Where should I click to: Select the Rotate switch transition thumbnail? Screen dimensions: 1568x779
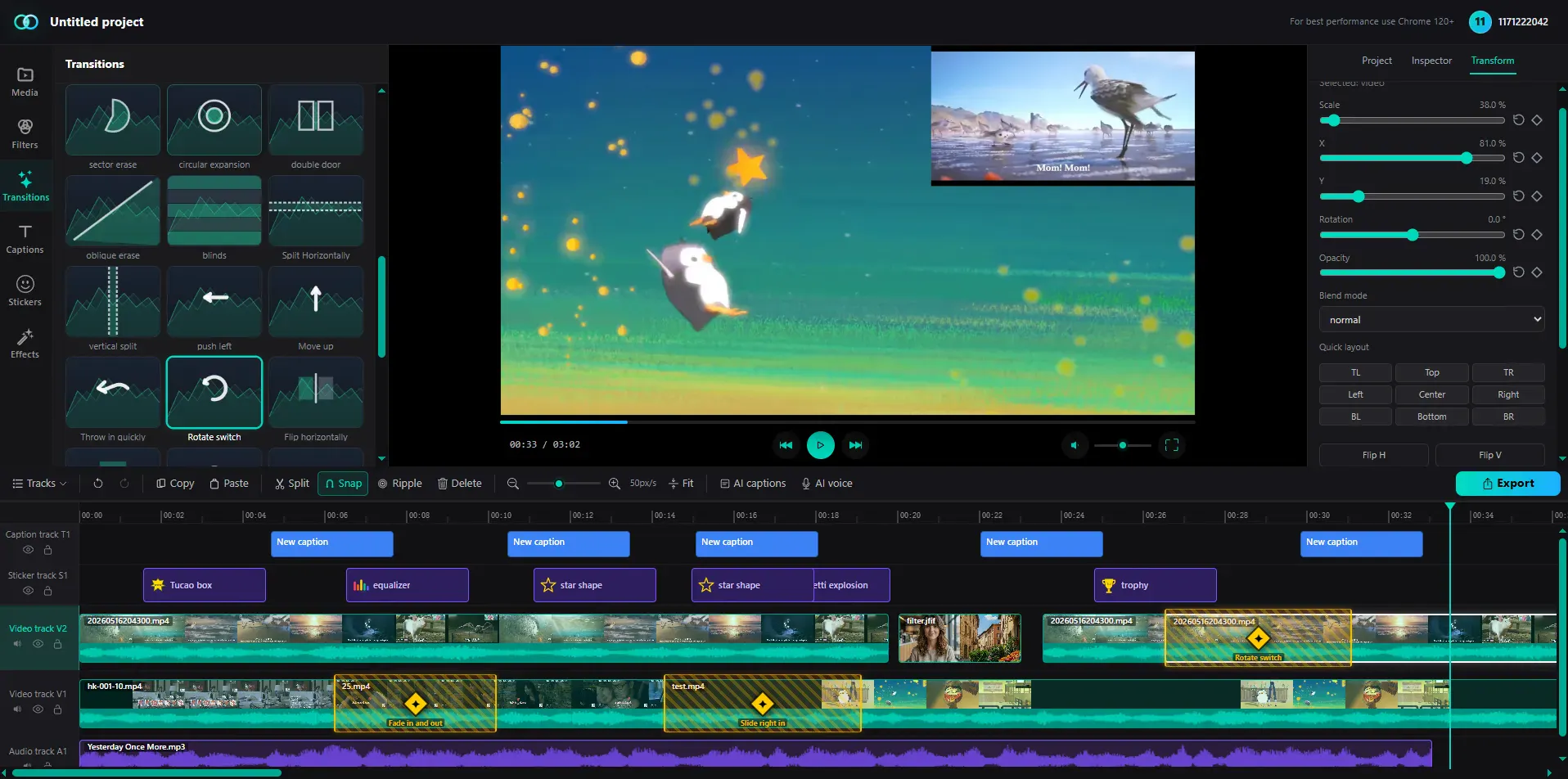[x=214, y=392]
